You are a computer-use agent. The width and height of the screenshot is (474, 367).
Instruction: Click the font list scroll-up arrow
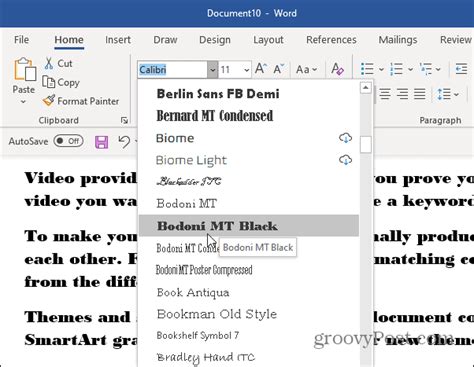tap(366, 88)
